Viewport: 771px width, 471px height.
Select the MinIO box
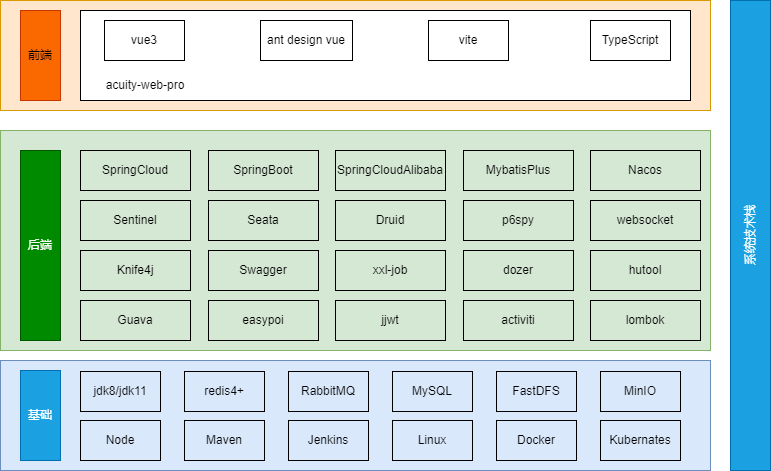(x=640, y=391)
